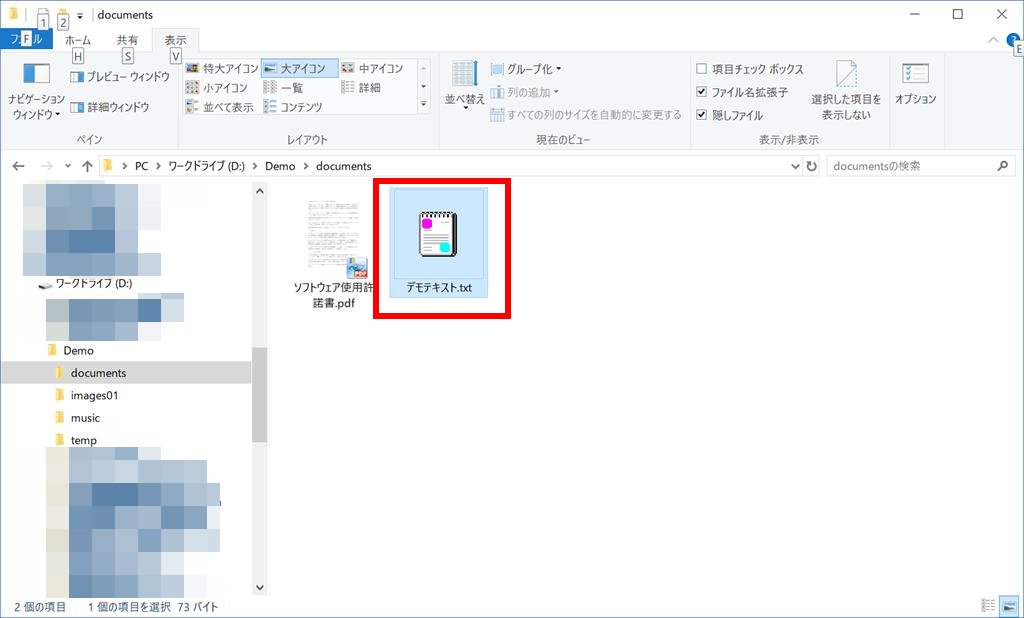Viewport: 1024px width, 618px height.
Task: Expand the layout gallery more arrow
Action: pyautogui.click(x=423, y=104)
